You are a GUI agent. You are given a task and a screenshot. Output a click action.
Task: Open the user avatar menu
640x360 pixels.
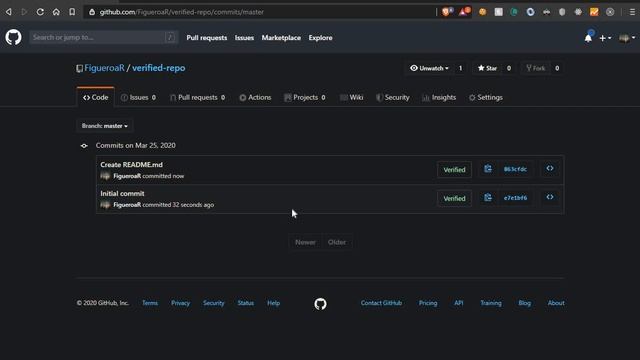click(627, 38)
